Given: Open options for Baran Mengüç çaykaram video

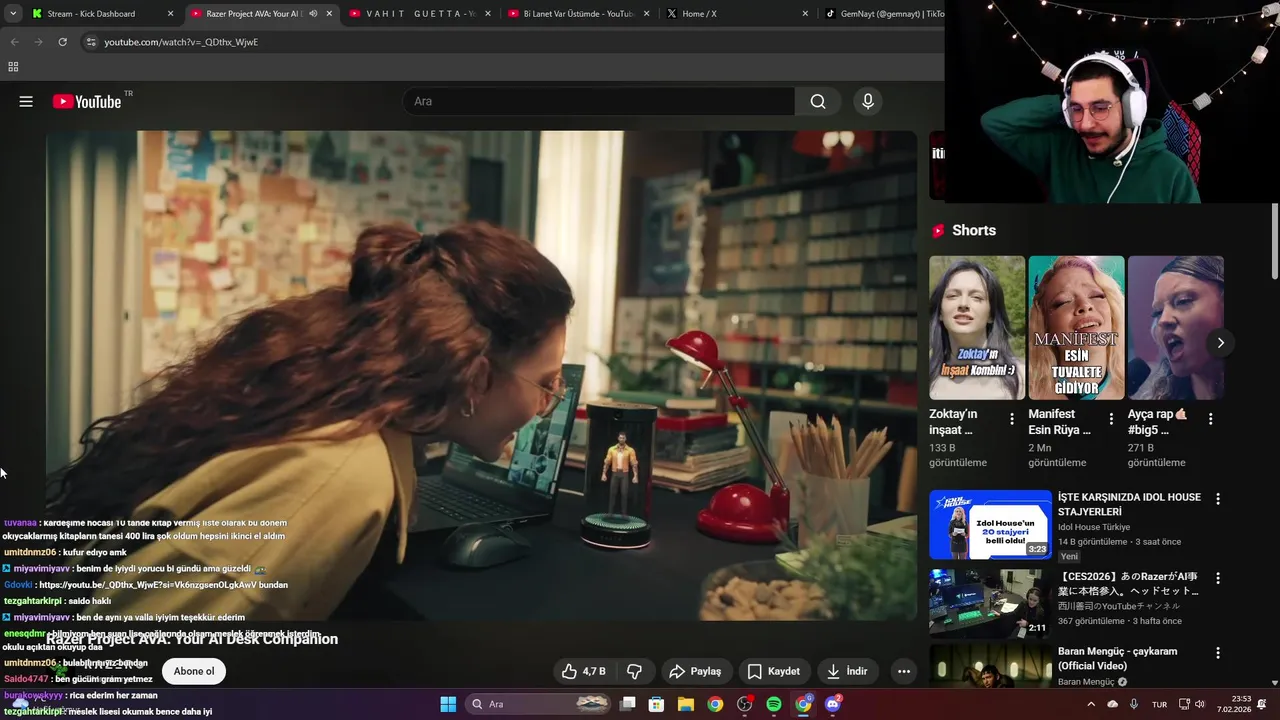Looking at the screenshot, I should (1218, 653).
